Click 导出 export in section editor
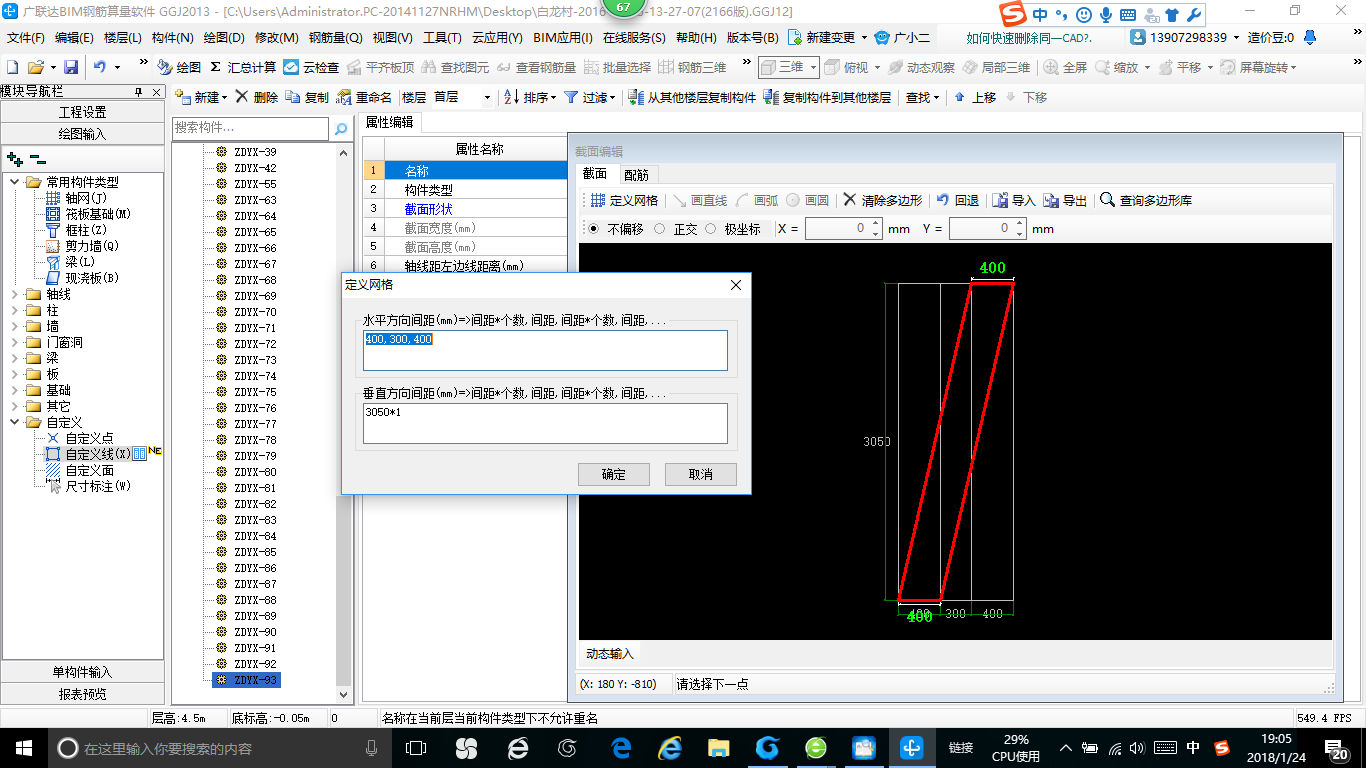 tap(1065, 200)
